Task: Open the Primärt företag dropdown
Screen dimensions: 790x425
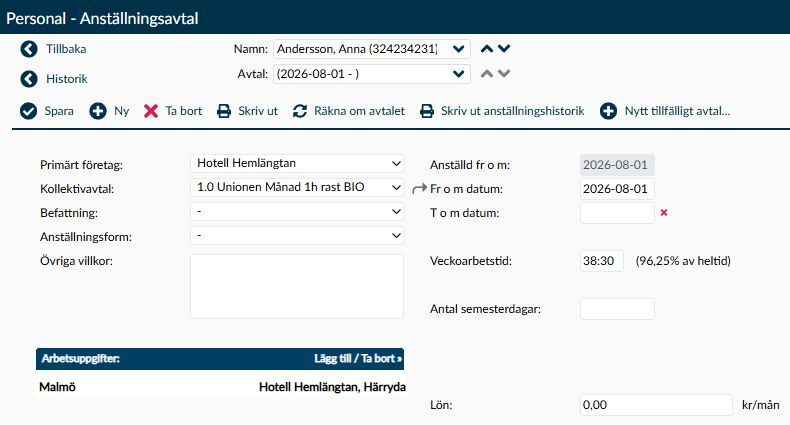Action: 297,163
